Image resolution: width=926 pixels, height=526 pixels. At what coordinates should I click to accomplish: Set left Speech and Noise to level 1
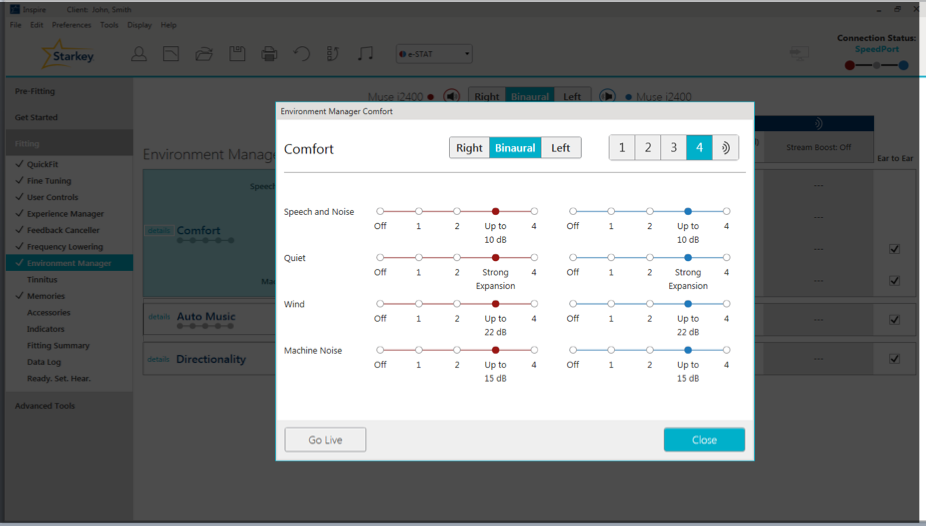pos(611,211)
